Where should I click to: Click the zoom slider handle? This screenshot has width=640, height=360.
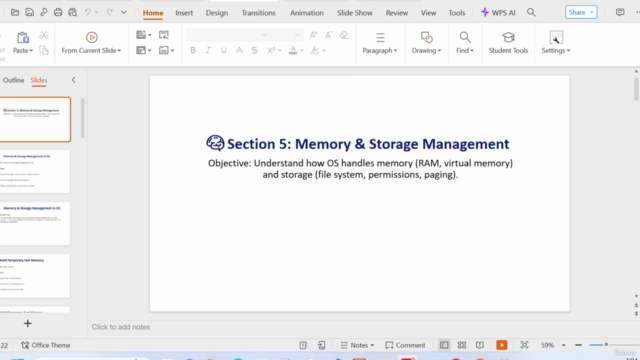tap(606, 345)
